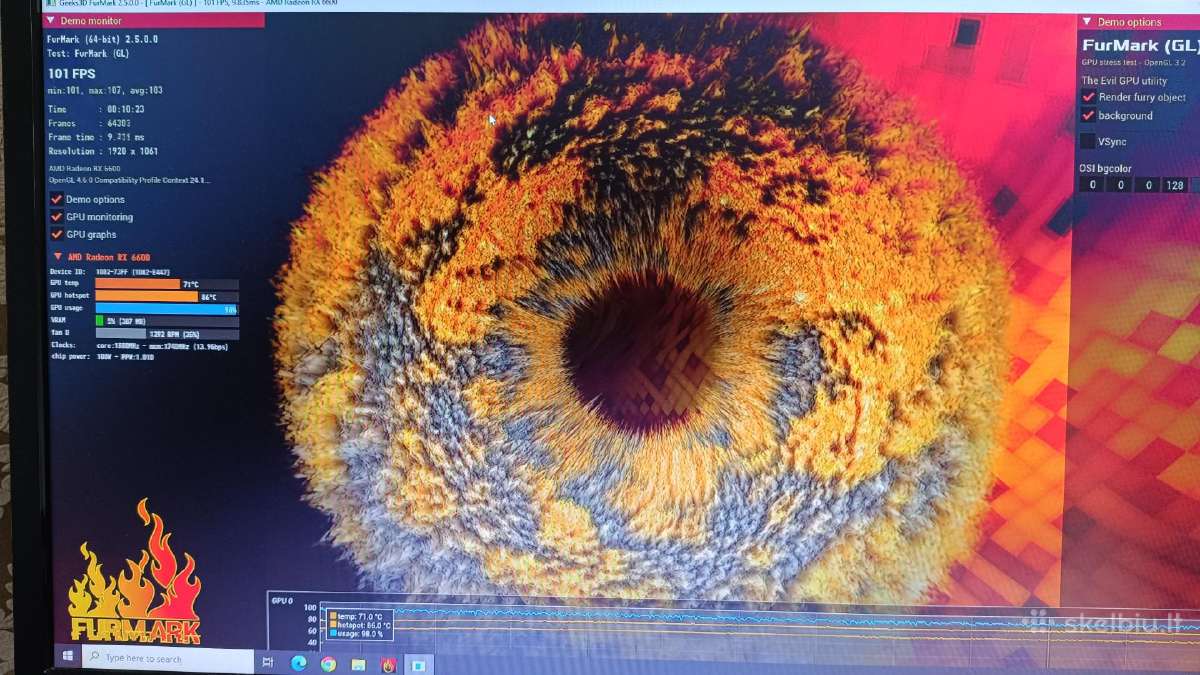Uncheck the Demo options checkbox
The image size is (1200, 675).
(57, 199)
